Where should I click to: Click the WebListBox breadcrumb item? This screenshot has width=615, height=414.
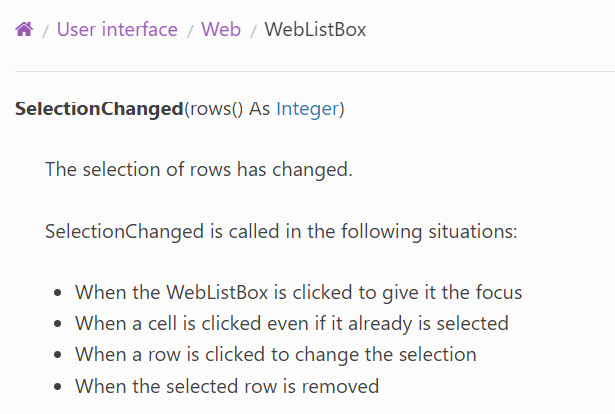click(x=315, y=29)
